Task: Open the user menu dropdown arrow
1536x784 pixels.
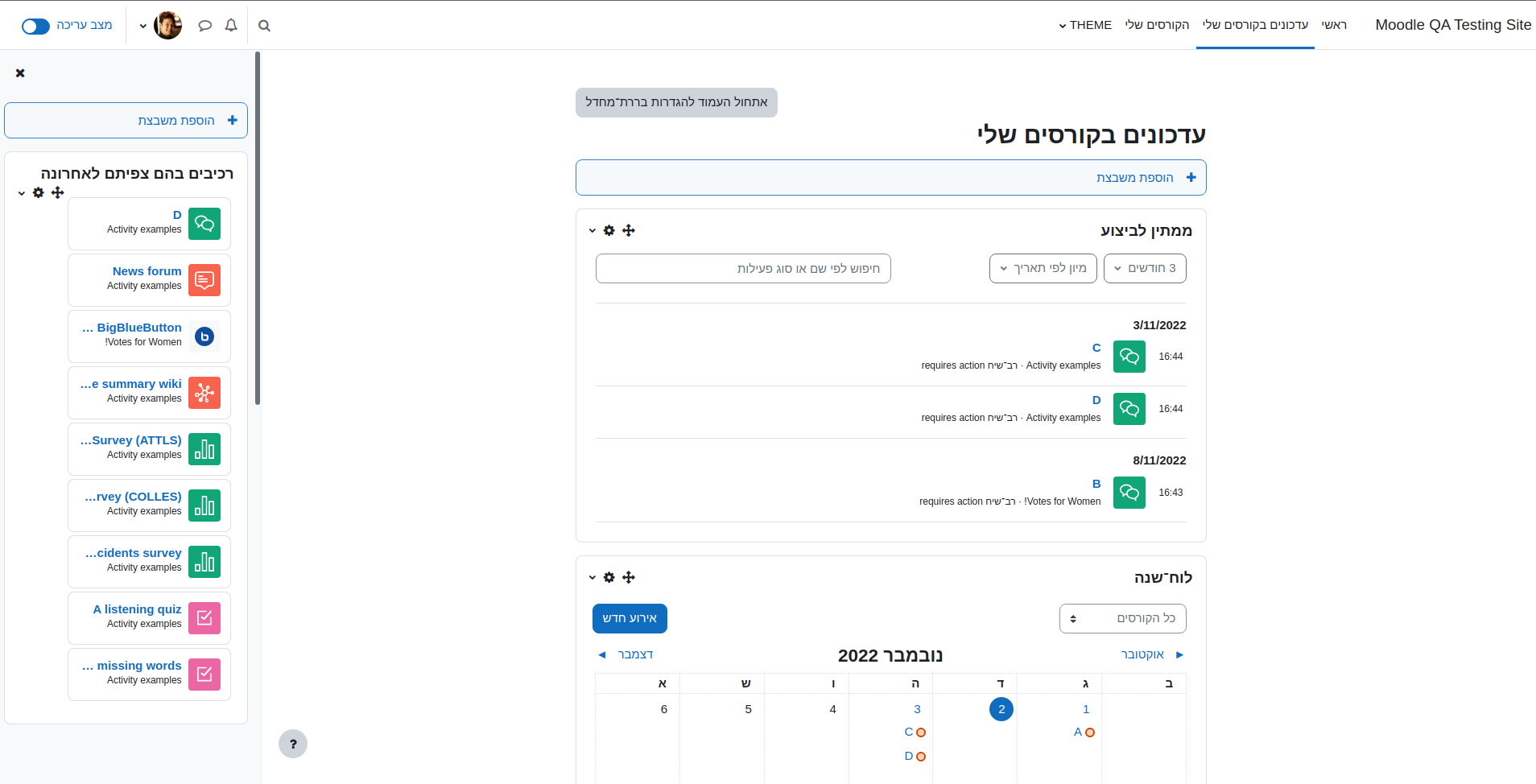Action: (x=142, y=26)
